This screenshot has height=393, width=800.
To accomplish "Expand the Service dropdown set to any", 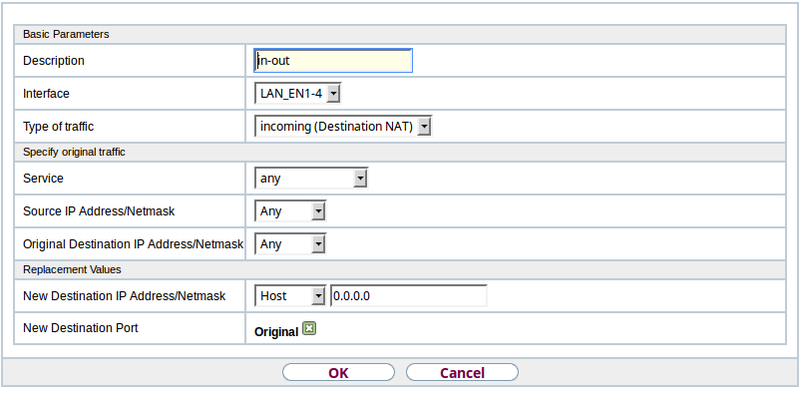I will [311, 178].
